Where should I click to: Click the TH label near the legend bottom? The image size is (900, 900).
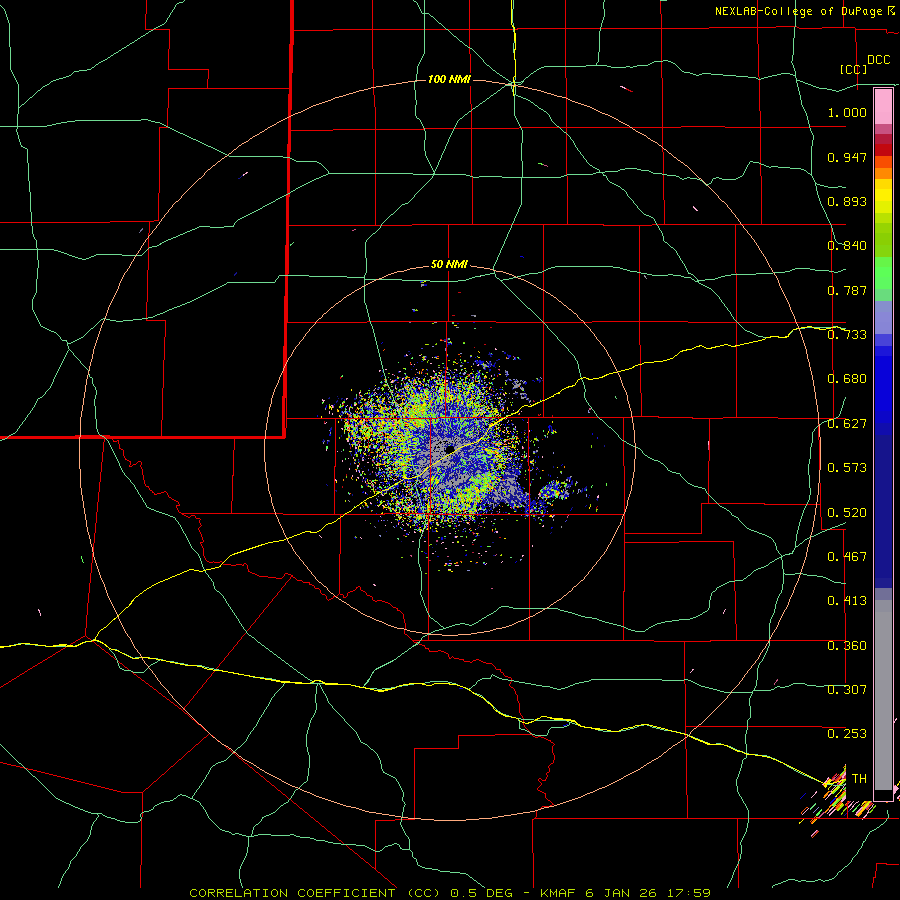(859, 778)
